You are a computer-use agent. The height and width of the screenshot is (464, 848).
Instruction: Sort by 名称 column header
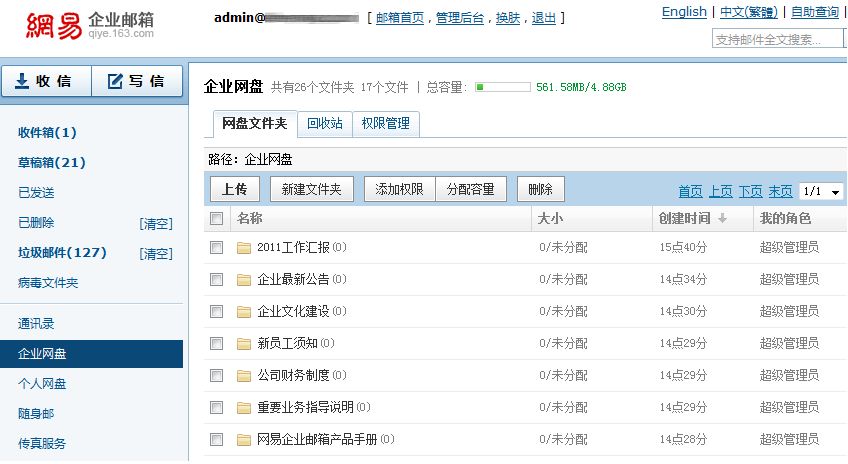249,218
